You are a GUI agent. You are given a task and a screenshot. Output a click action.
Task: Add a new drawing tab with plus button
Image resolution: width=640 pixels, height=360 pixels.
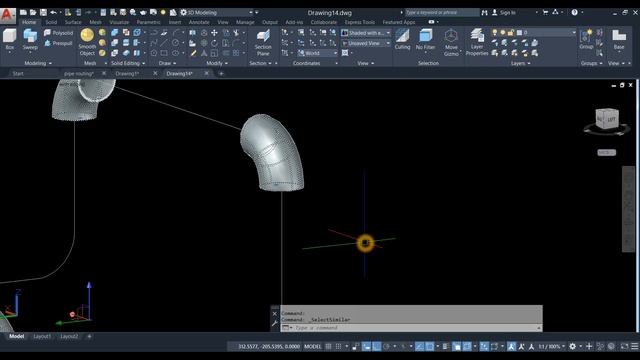tap(221, 73)
